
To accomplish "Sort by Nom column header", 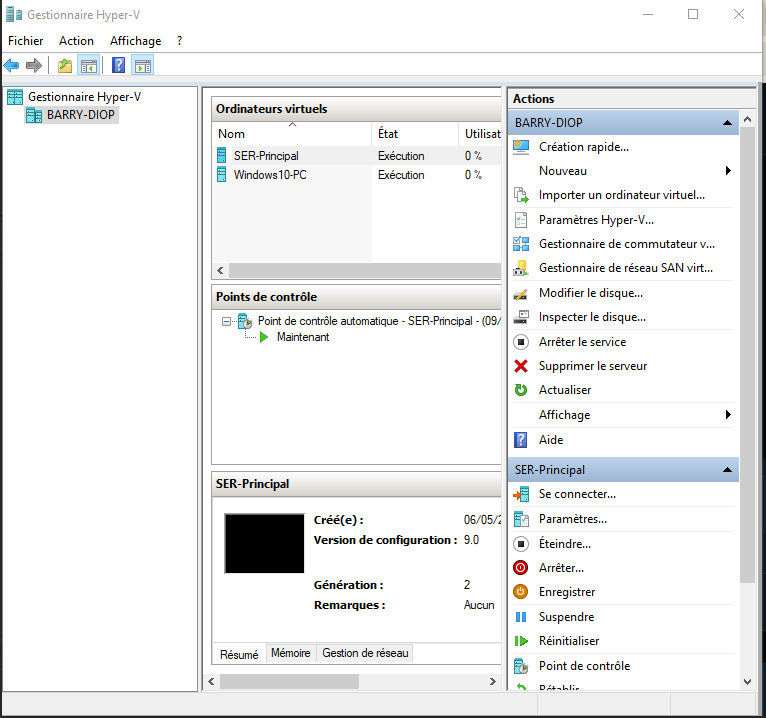I will point(292,134).
